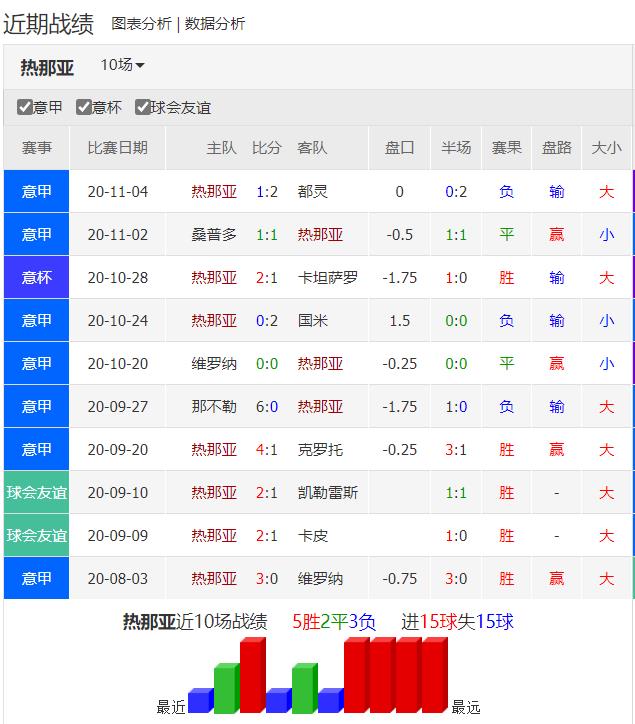Click the 1:2 score against 都灵
This screenshot has width=635, height=724.
(x=267, y=192)
